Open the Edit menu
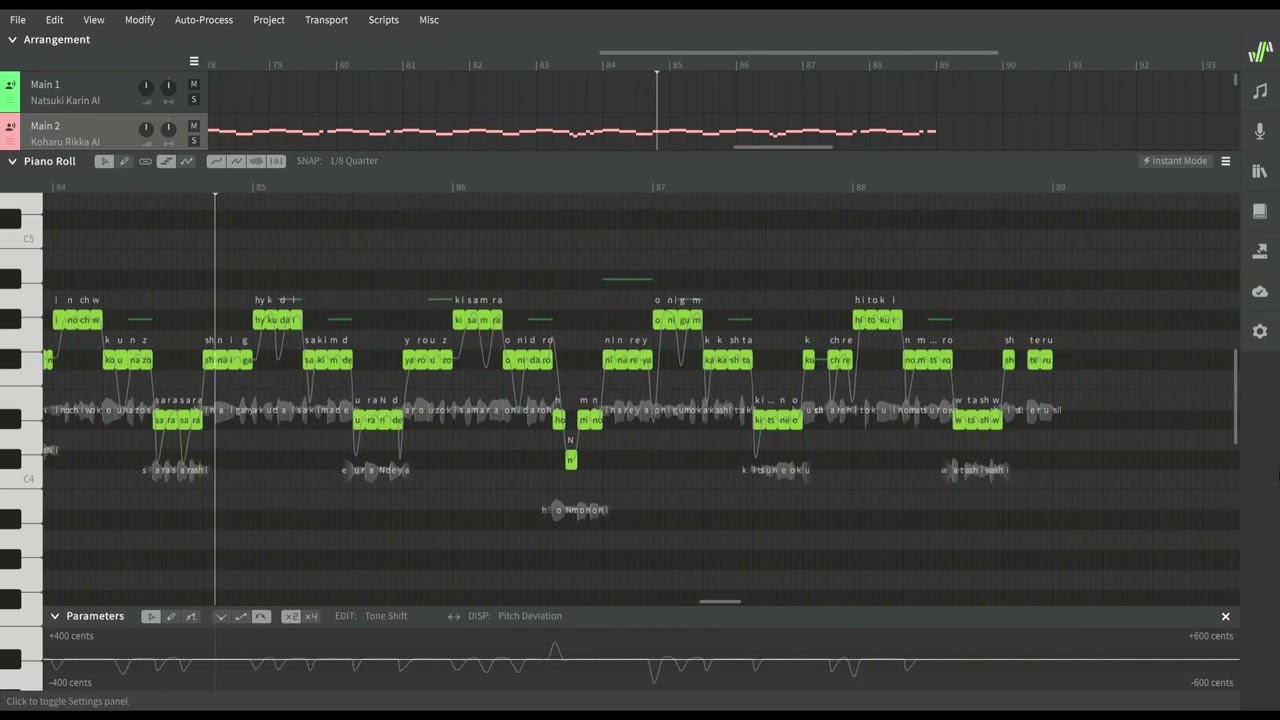Viewport: 1280px width, 720px height. pyautogui.click(x=54, y=20)
